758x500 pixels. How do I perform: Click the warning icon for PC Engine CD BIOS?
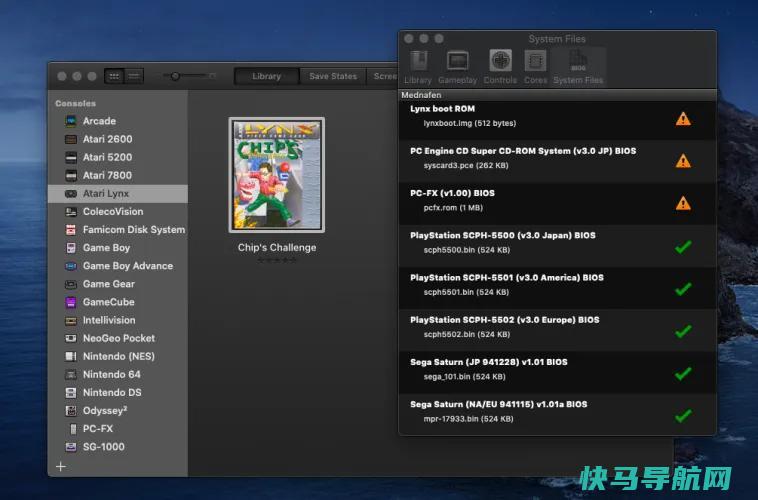pos(683,161)
